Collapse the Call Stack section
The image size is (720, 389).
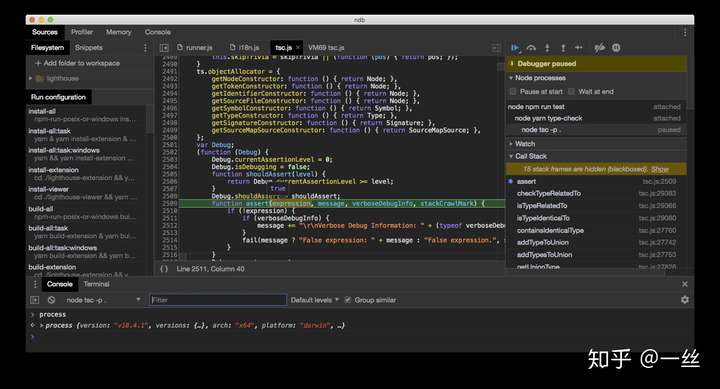coord(511,156)
